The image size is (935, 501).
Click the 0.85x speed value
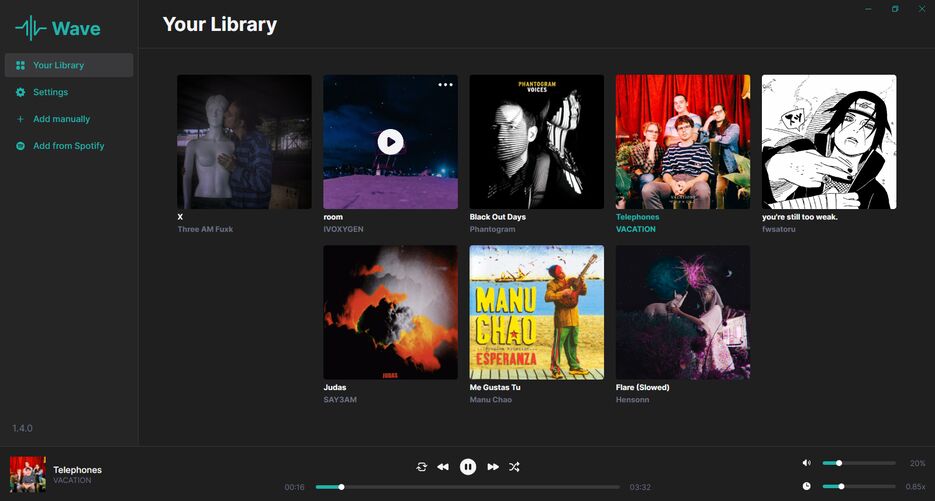[915, 487]
